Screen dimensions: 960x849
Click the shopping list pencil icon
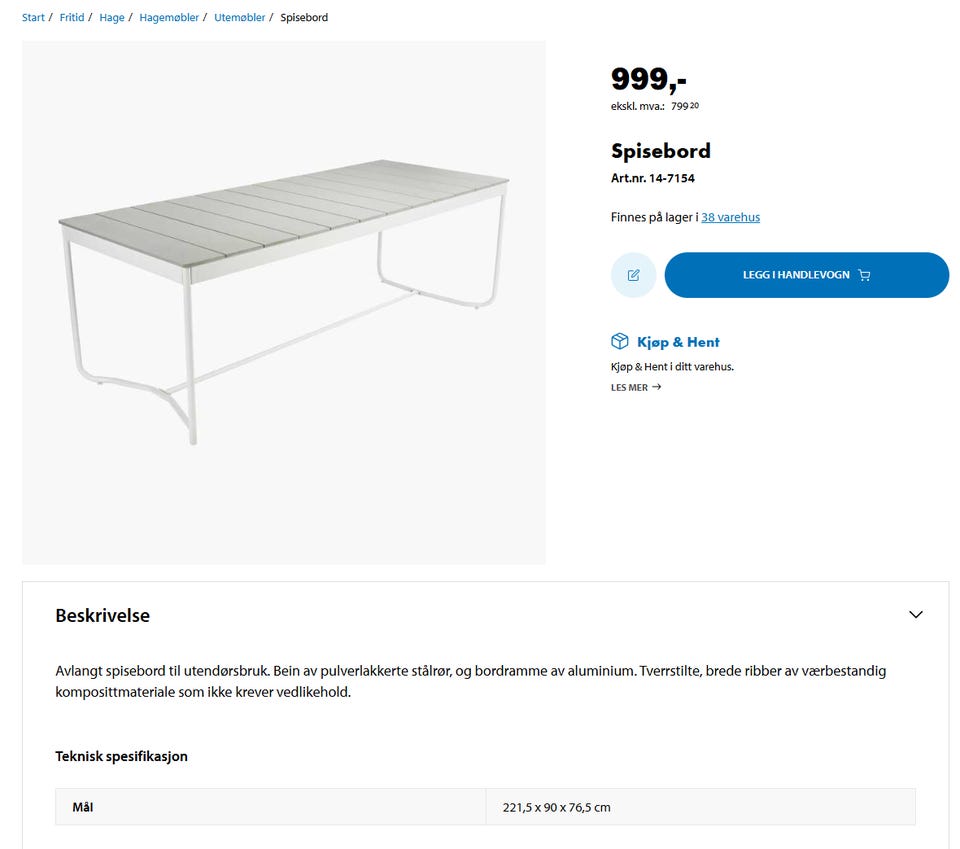(x=633, y=274)
